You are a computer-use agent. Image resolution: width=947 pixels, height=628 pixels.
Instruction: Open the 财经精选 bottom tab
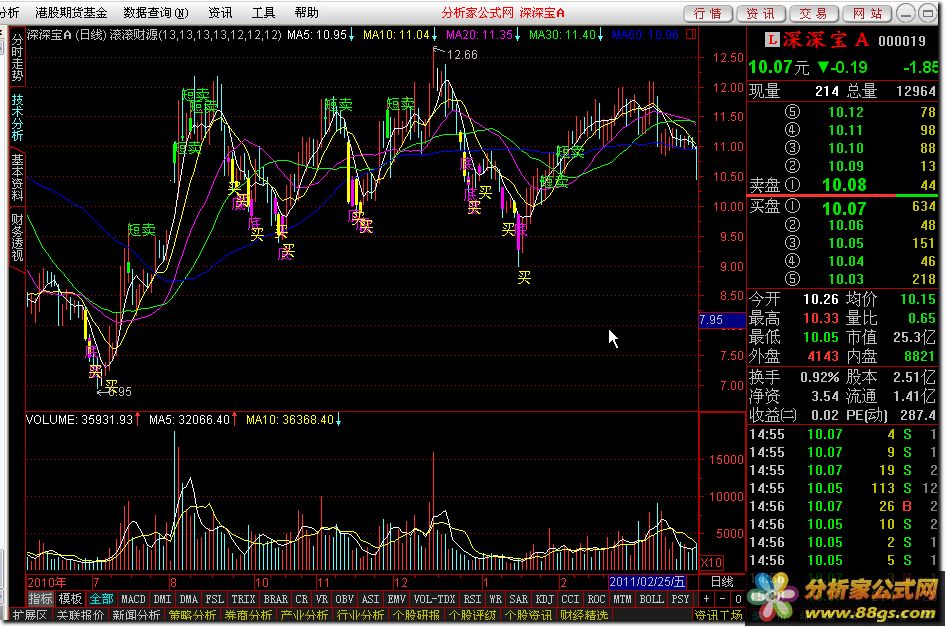[x=584, y=615]
